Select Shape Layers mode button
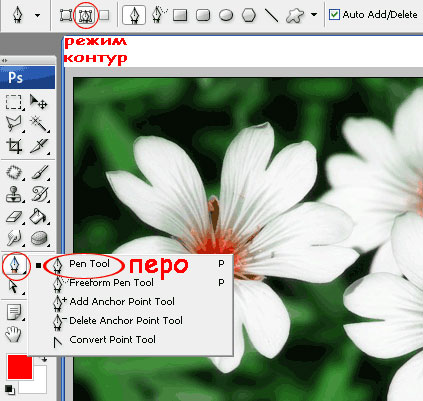Image resolution: width=423 pixels, height=401 pixels. [66, 15]
